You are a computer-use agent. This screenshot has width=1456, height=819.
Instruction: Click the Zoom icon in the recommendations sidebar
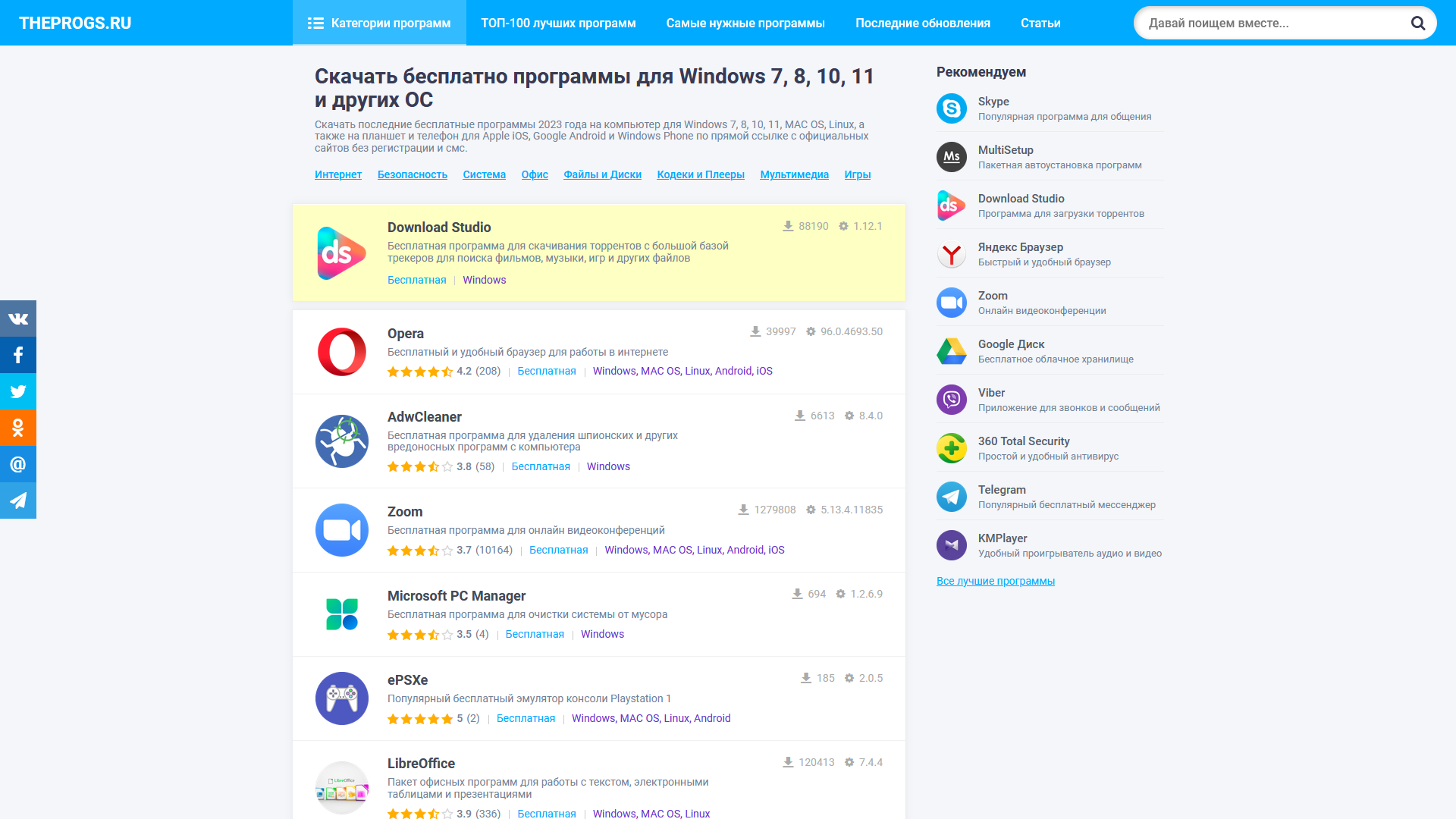(952, 303)
